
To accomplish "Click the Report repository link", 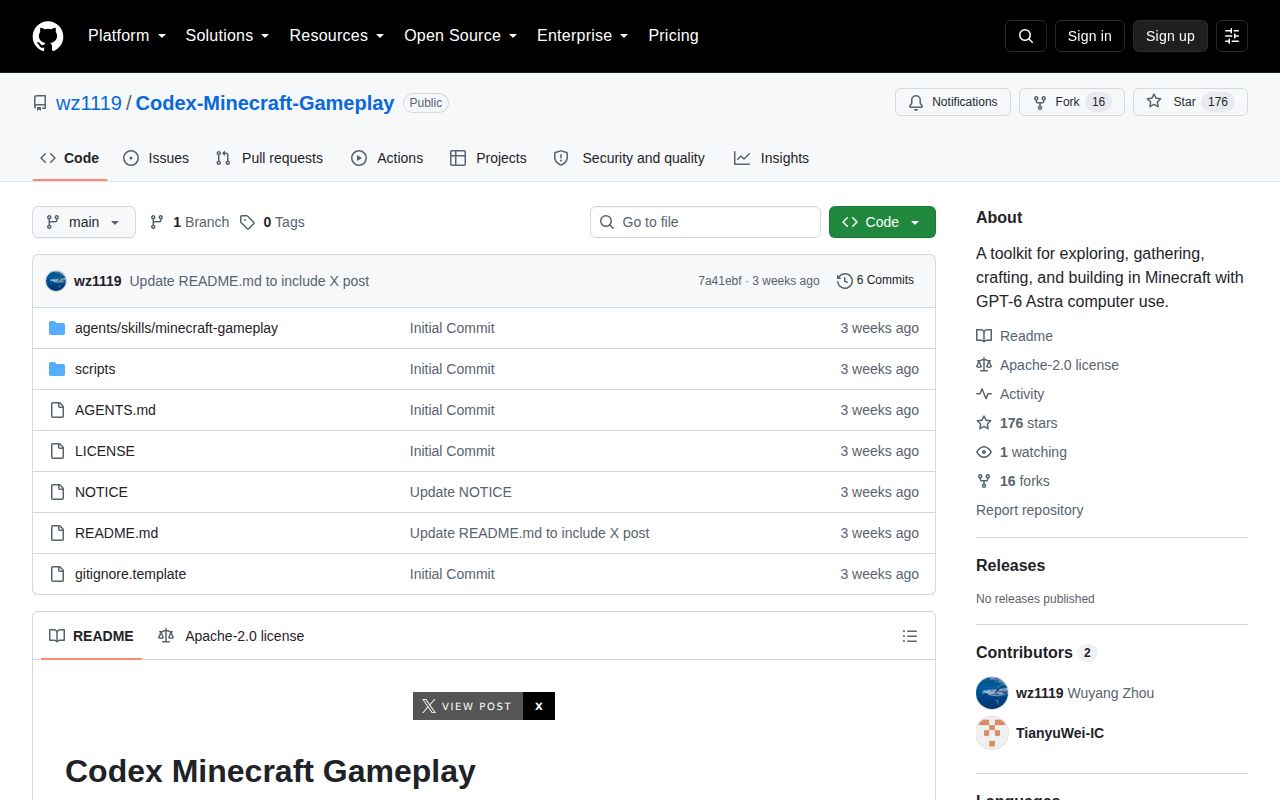I will tap(1029, 510).
